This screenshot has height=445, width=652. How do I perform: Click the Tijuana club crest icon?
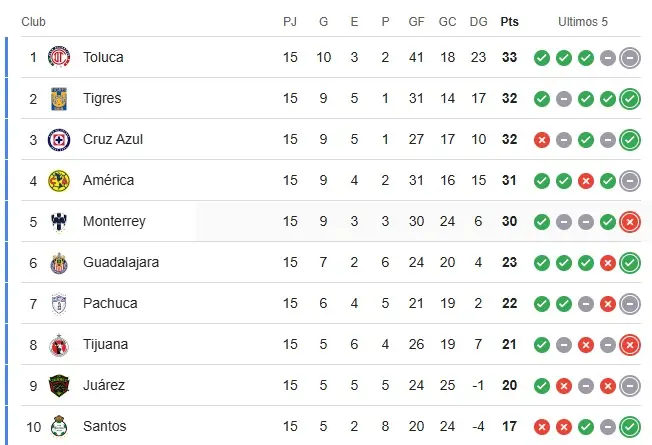pyautogui.click(x=59, y=344)
